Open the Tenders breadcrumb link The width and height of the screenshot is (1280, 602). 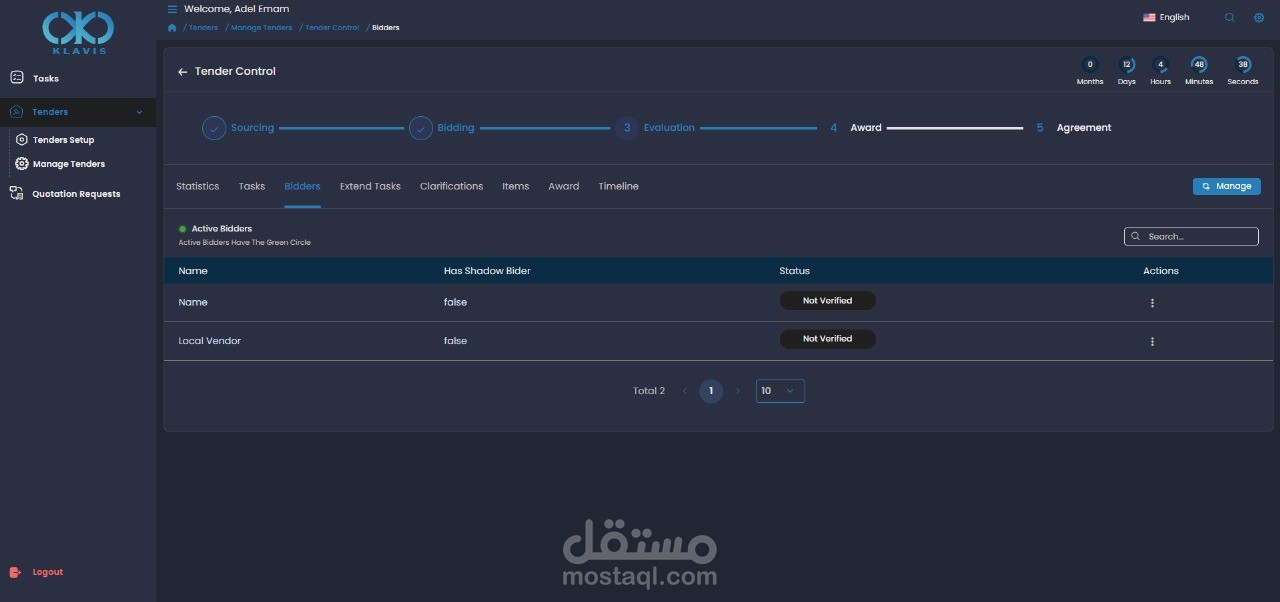[203, 28]
